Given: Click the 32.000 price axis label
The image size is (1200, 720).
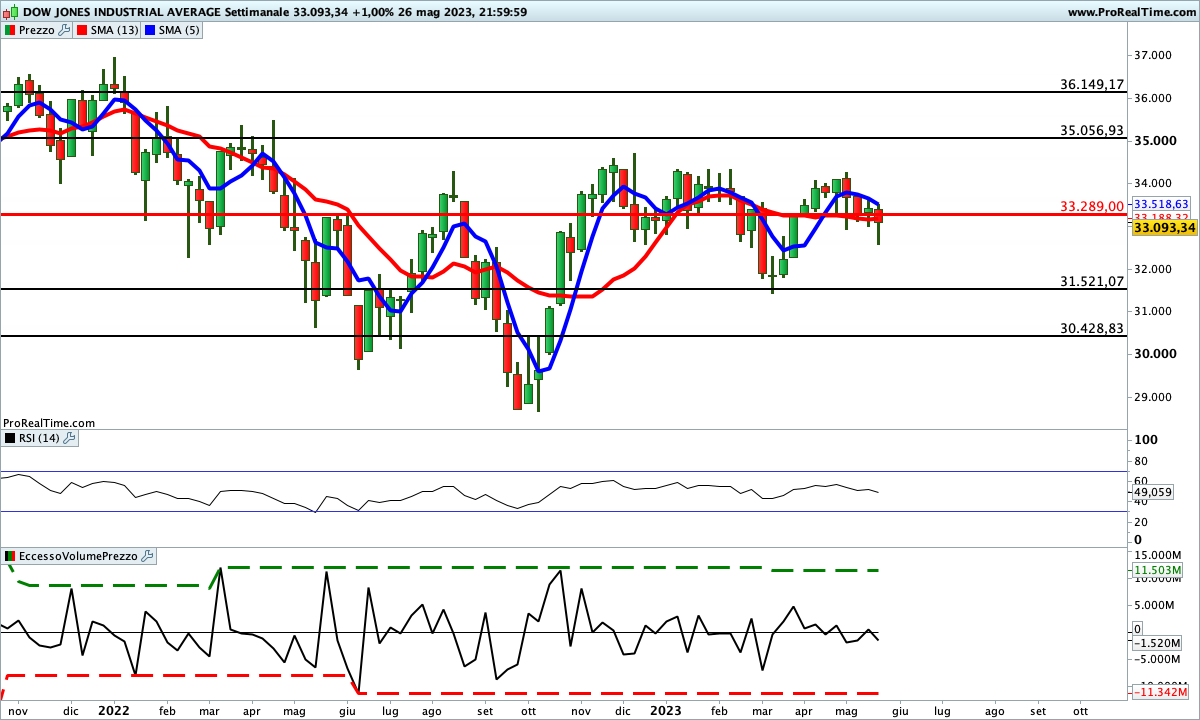Looking at the screenshot, I should tap(1153, 269).
